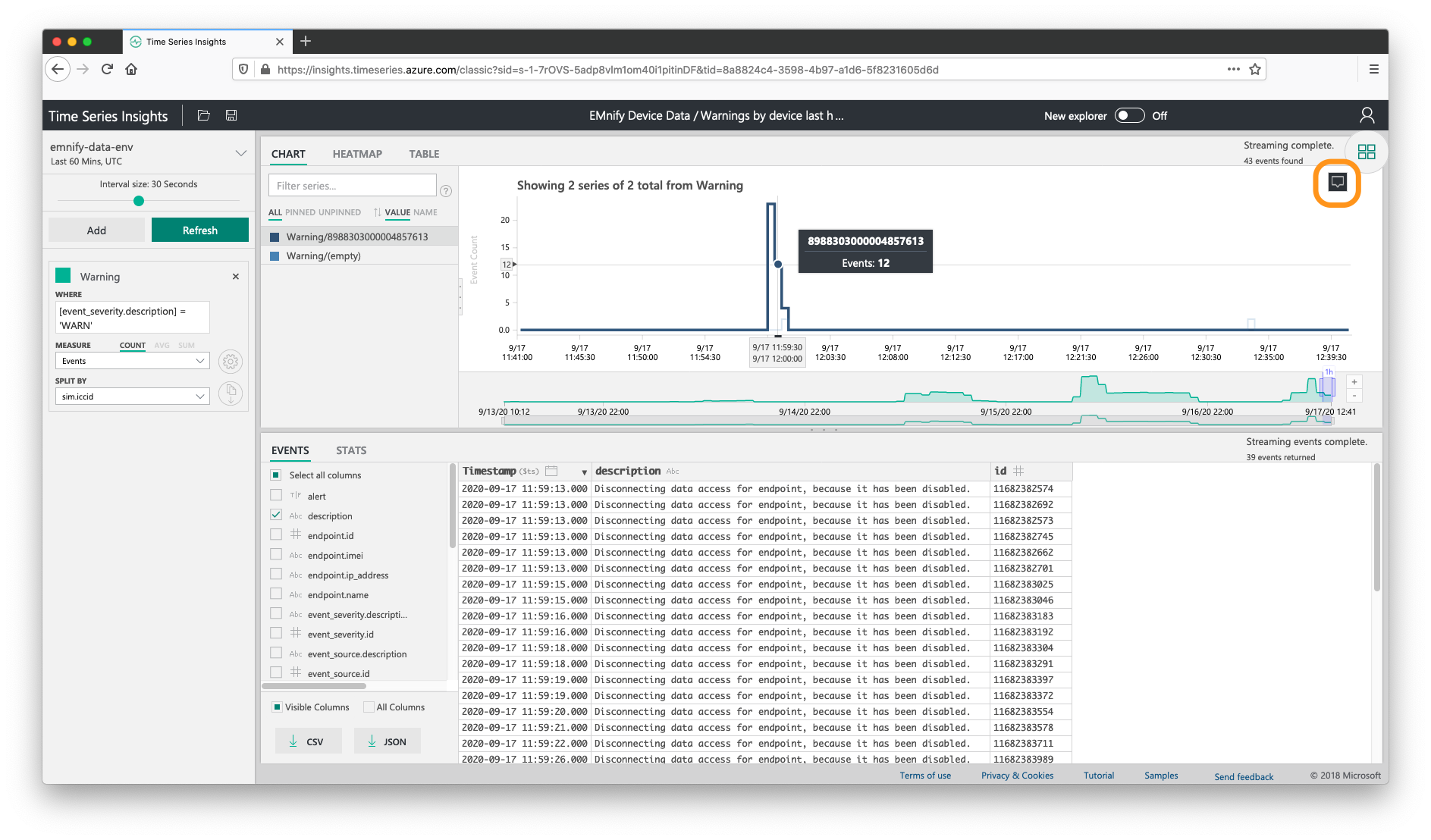Remove the Warning query term
The height and width of the screenshot is (840, 1431).
[x=236, y=277]
